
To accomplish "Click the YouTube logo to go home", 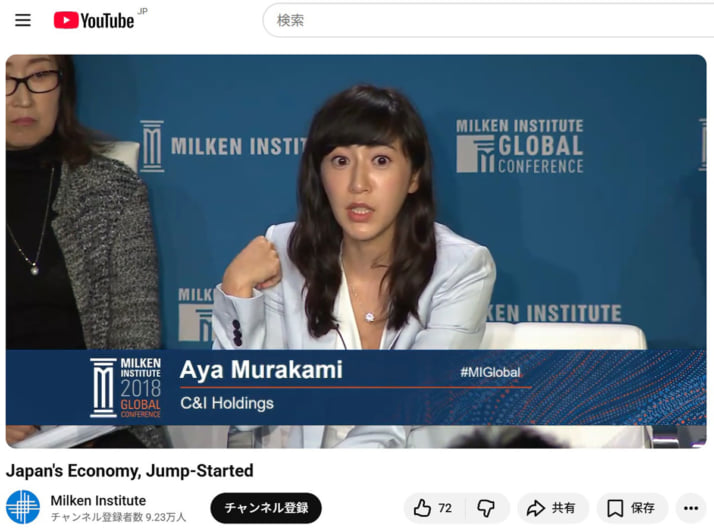I will [94, 20].
